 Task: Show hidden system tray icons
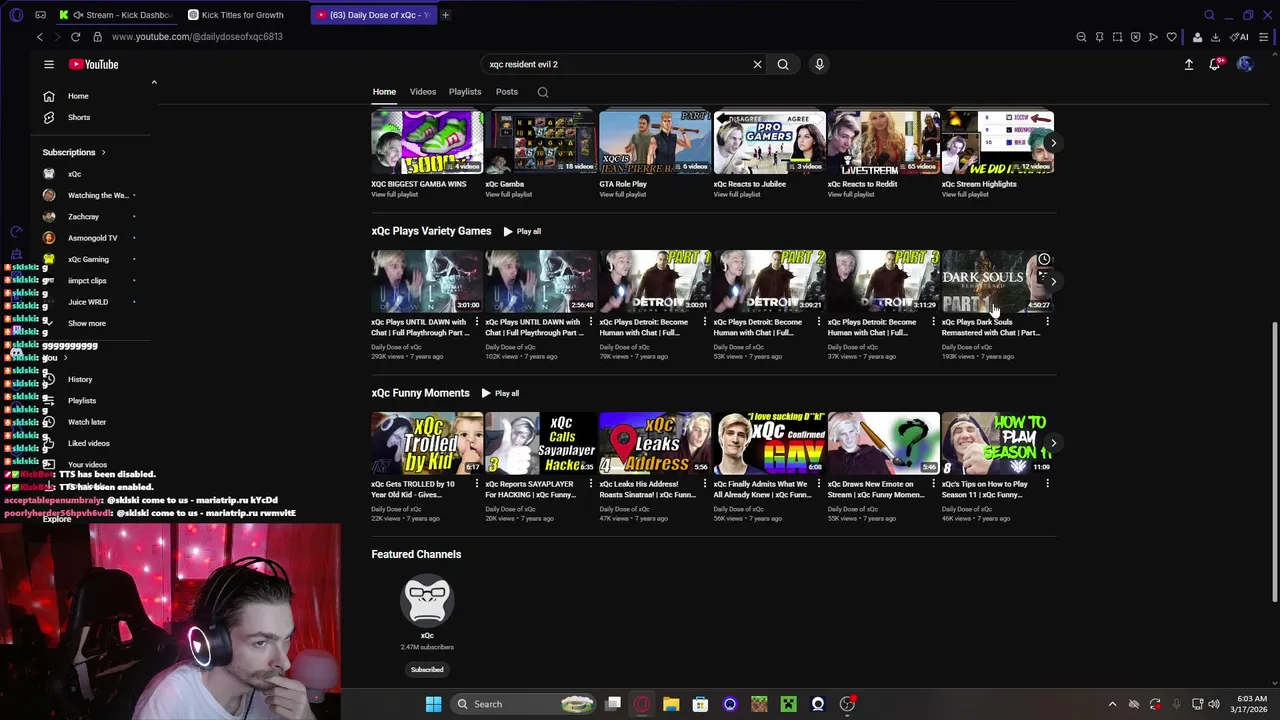(x=1112, y=704)
